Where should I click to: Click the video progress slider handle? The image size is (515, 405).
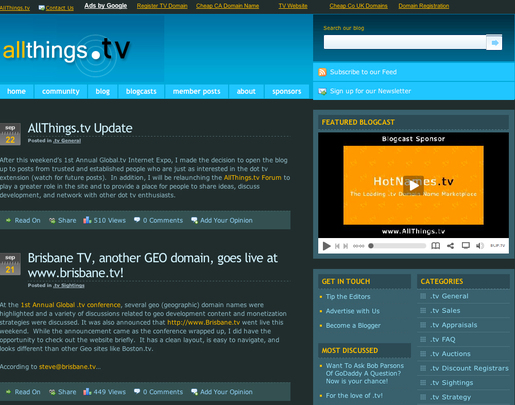click(371, 246)
